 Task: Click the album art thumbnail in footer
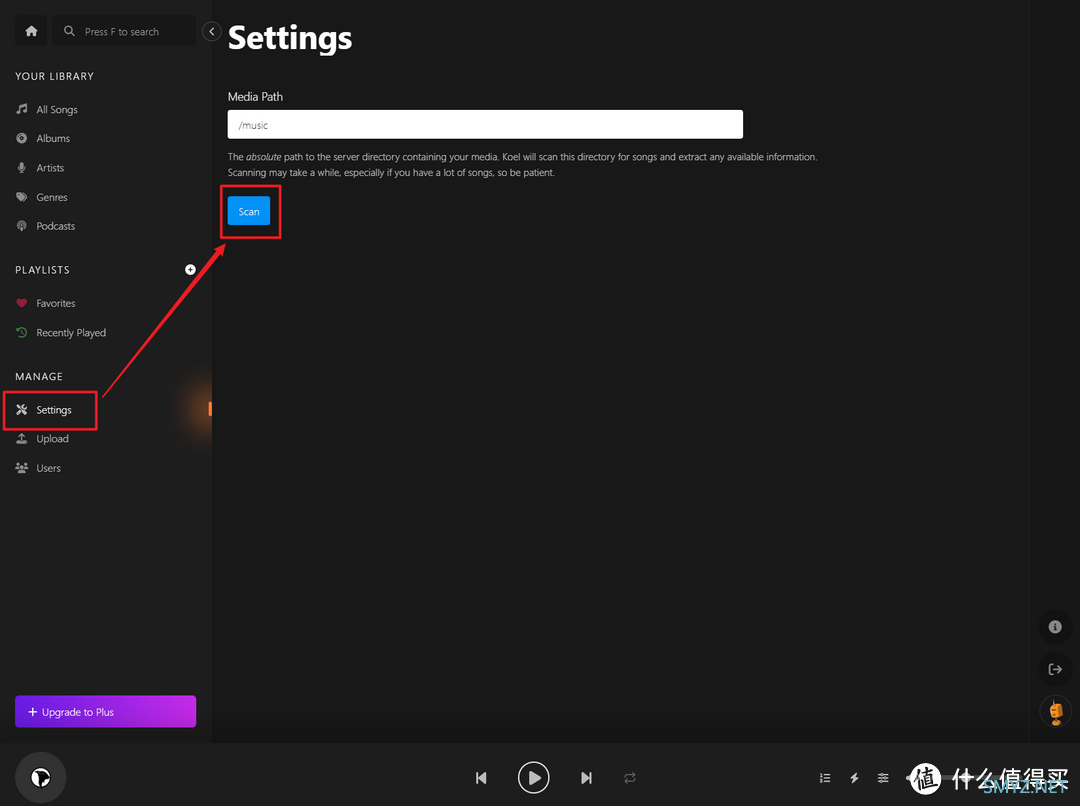pyautogui.click(x=40, y=777)
